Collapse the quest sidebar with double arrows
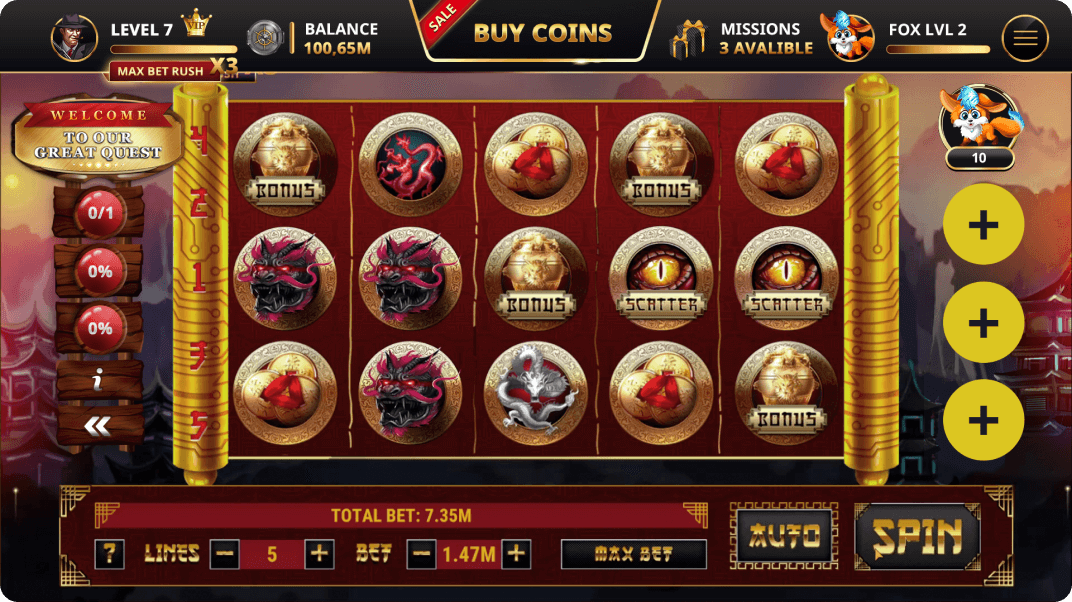Viewport: 1072px width, 602px height. pos(98,426)
